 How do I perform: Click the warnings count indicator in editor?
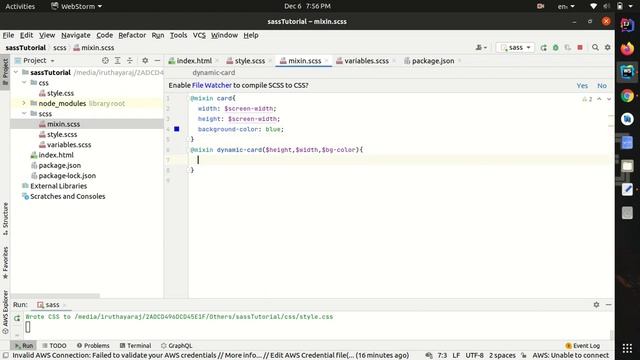pos(587,99)
